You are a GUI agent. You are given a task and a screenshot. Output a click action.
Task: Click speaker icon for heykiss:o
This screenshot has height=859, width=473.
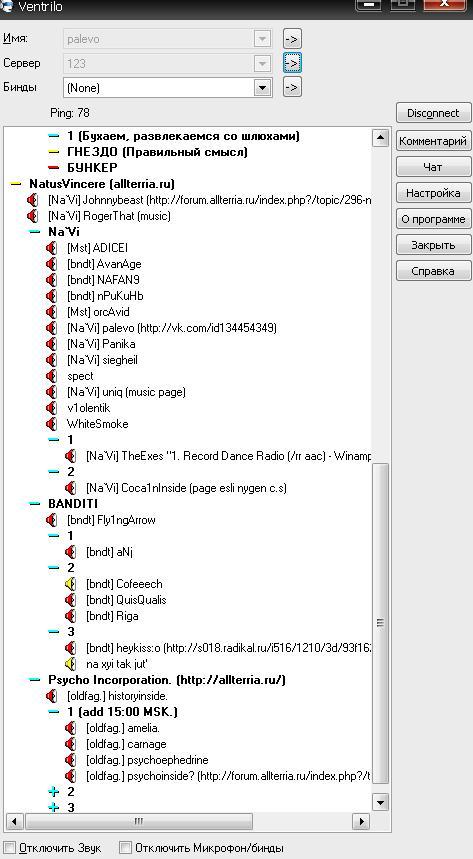click(x=70, y=648)
